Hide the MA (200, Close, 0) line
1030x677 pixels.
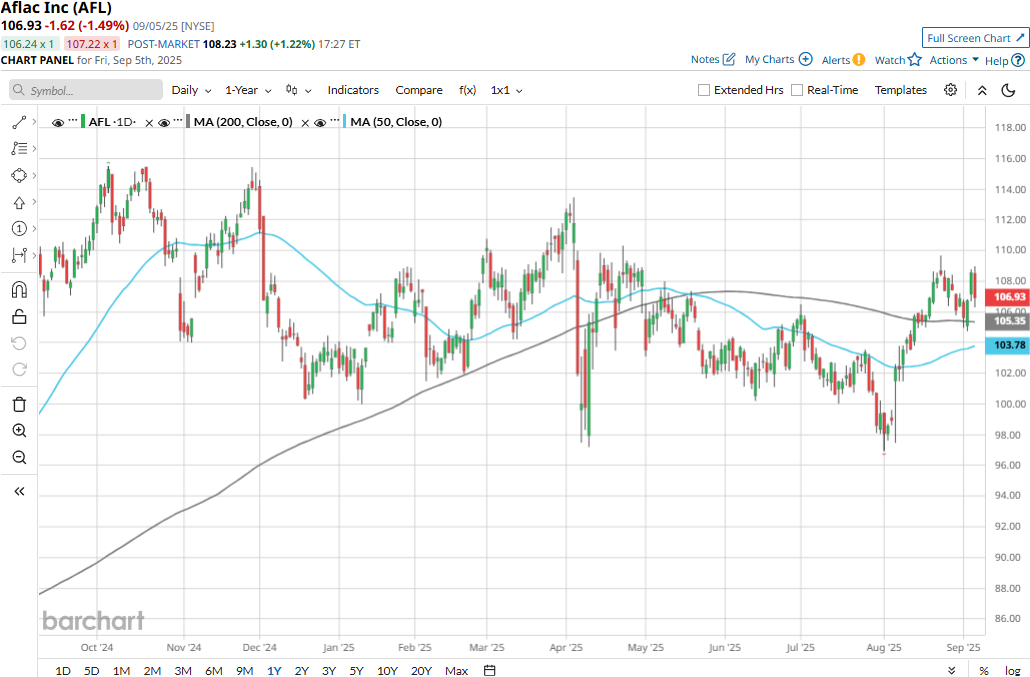point(164,123)
